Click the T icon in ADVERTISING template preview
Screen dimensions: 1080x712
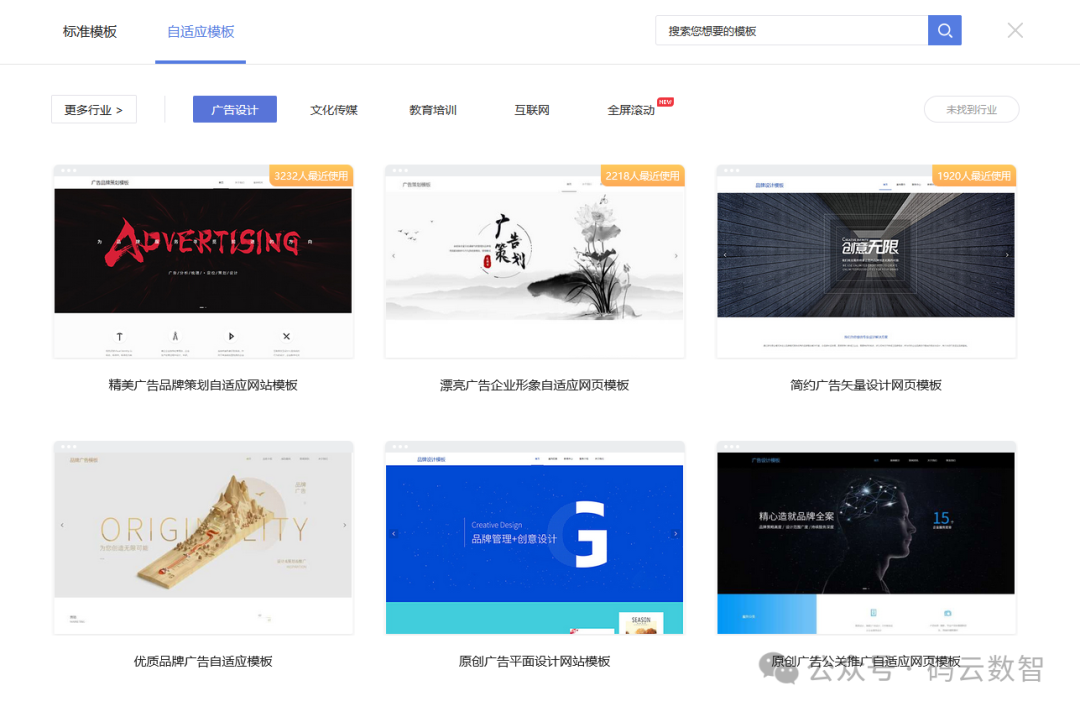[120, 337]
